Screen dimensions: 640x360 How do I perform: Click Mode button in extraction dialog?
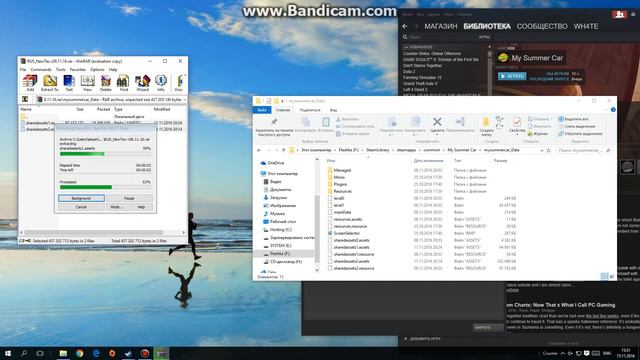click(x=116, y=207)
